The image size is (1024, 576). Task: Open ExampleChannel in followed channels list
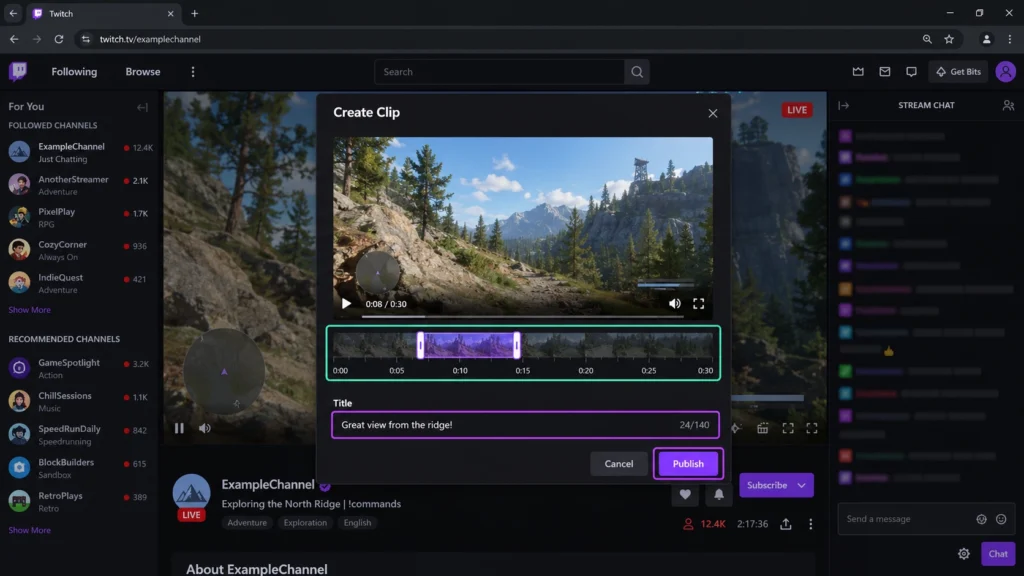pos(80,152)
